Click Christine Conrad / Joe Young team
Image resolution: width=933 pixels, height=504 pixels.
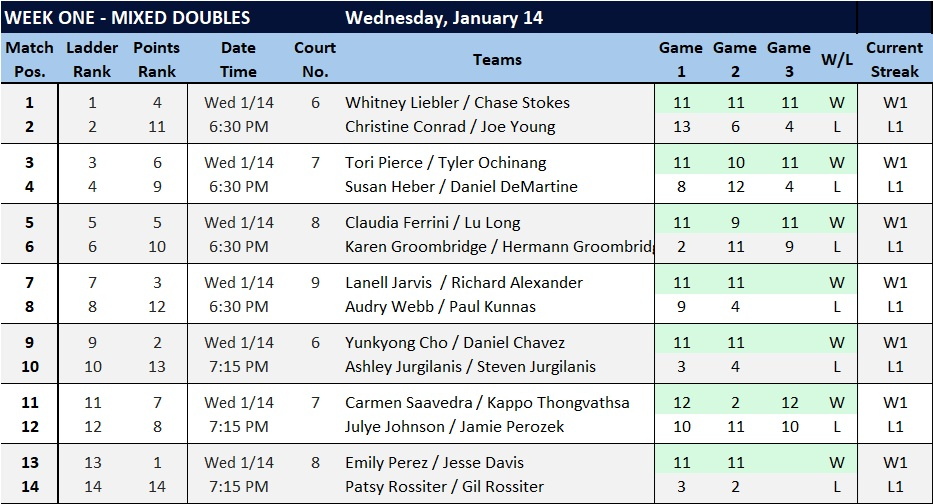[x=450, y=127]
